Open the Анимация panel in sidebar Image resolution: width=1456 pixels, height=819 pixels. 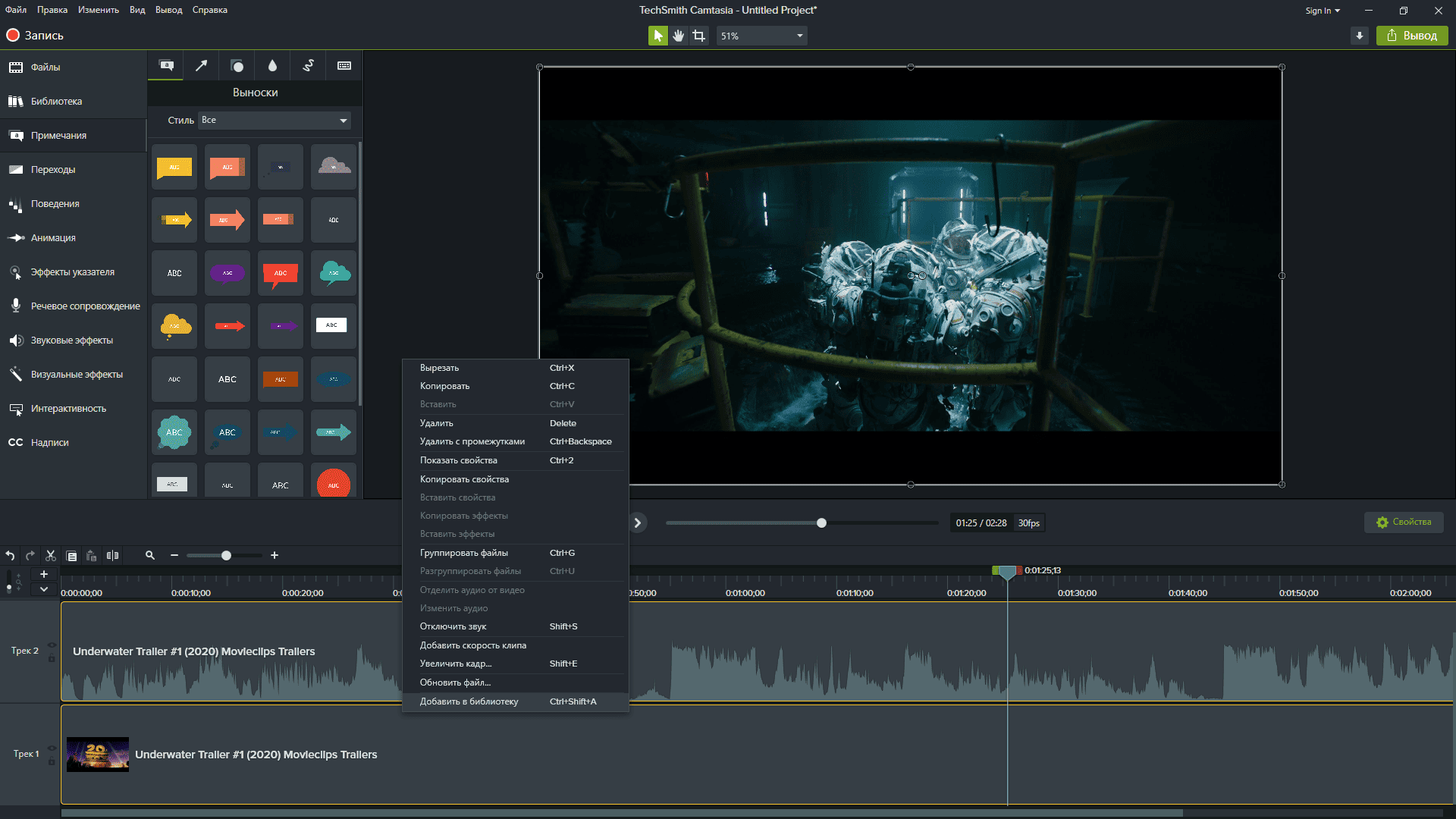74,238
